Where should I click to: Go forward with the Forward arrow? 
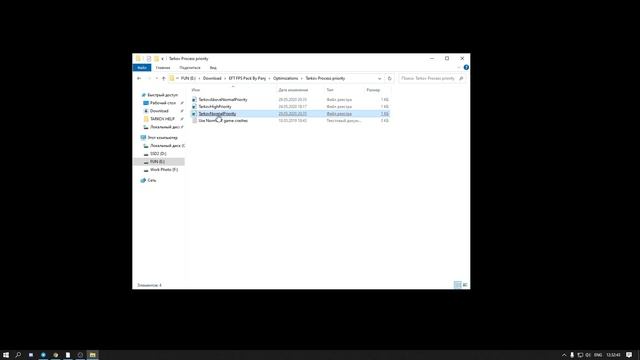point(149,78)
